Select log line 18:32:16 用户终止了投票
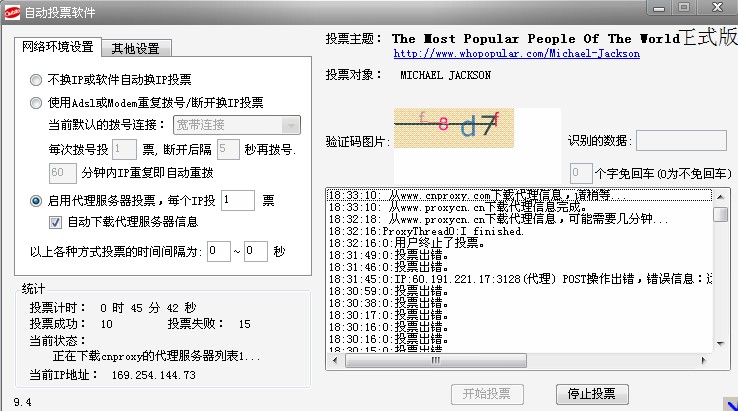Screen dimensions: 738x411 coord(519,243)
